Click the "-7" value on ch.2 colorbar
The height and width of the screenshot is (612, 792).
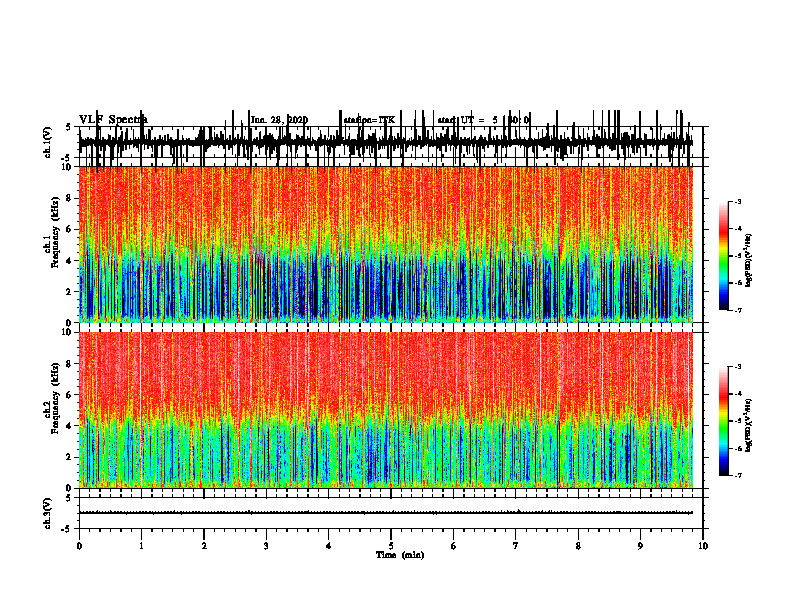[x=738, y=476]
